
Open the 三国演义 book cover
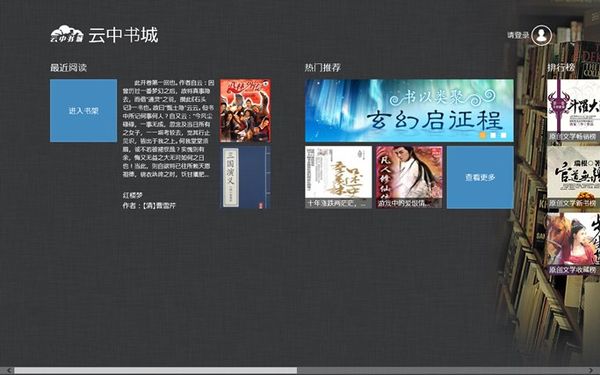coord(245,177)
